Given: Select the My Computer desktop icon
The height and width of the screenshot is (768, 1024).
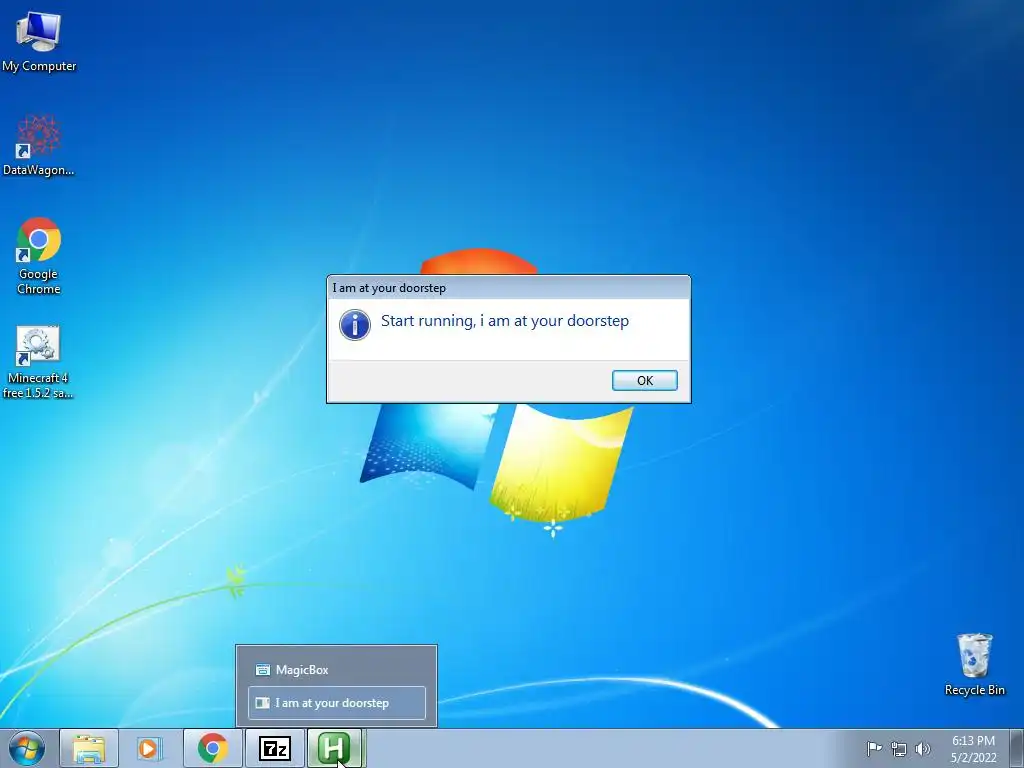Looking at the screenshot, I should pyautogui.click(x=39, y=40).
